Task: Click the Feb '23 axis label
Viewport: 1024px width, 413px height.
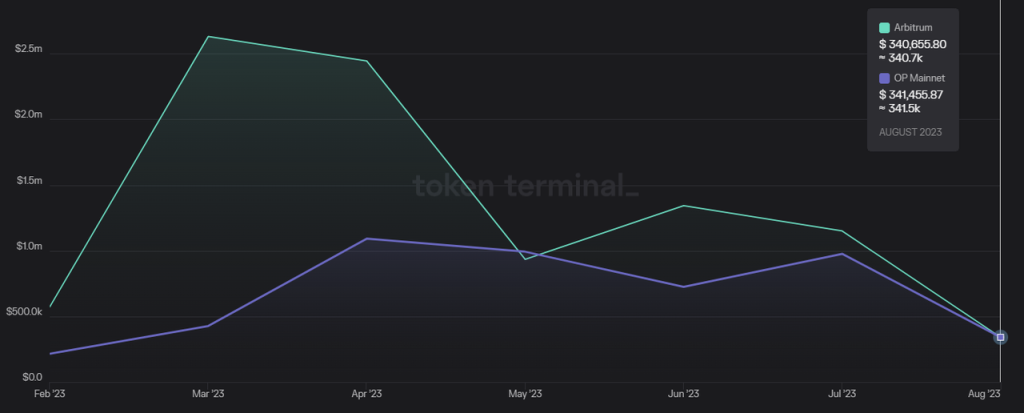Action: [49, 394]
